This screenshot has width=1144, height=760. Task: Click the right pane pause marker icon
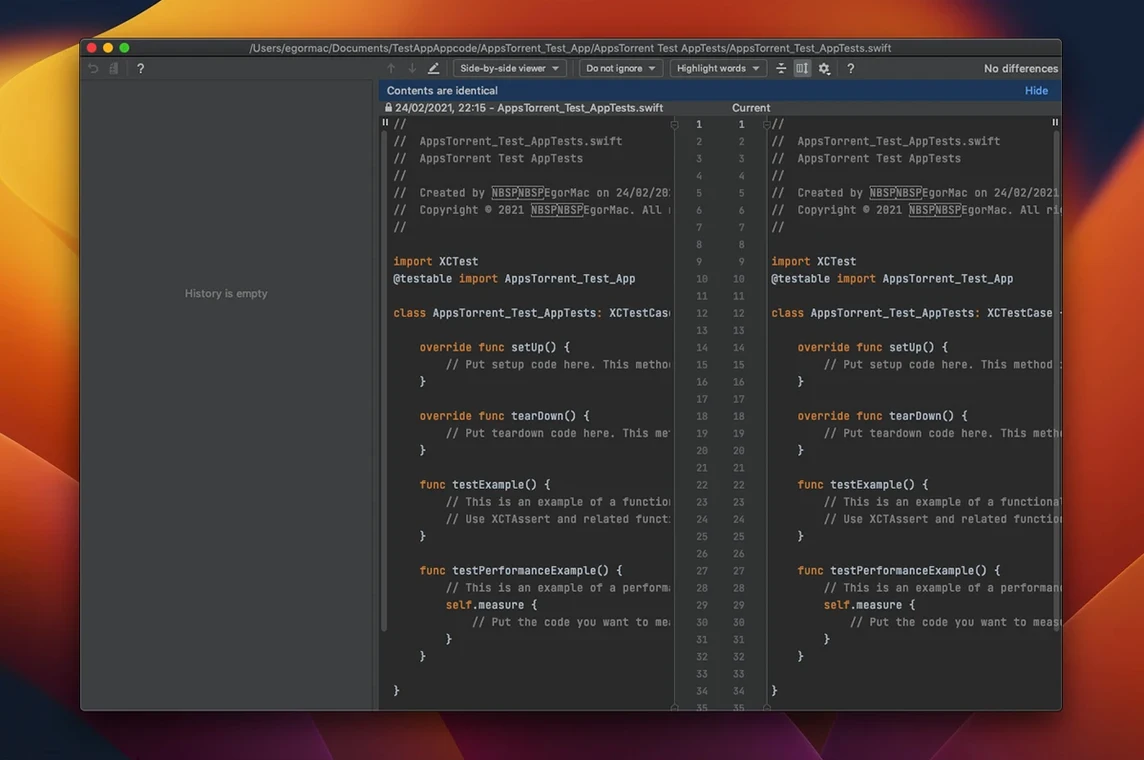[1055, 123]
